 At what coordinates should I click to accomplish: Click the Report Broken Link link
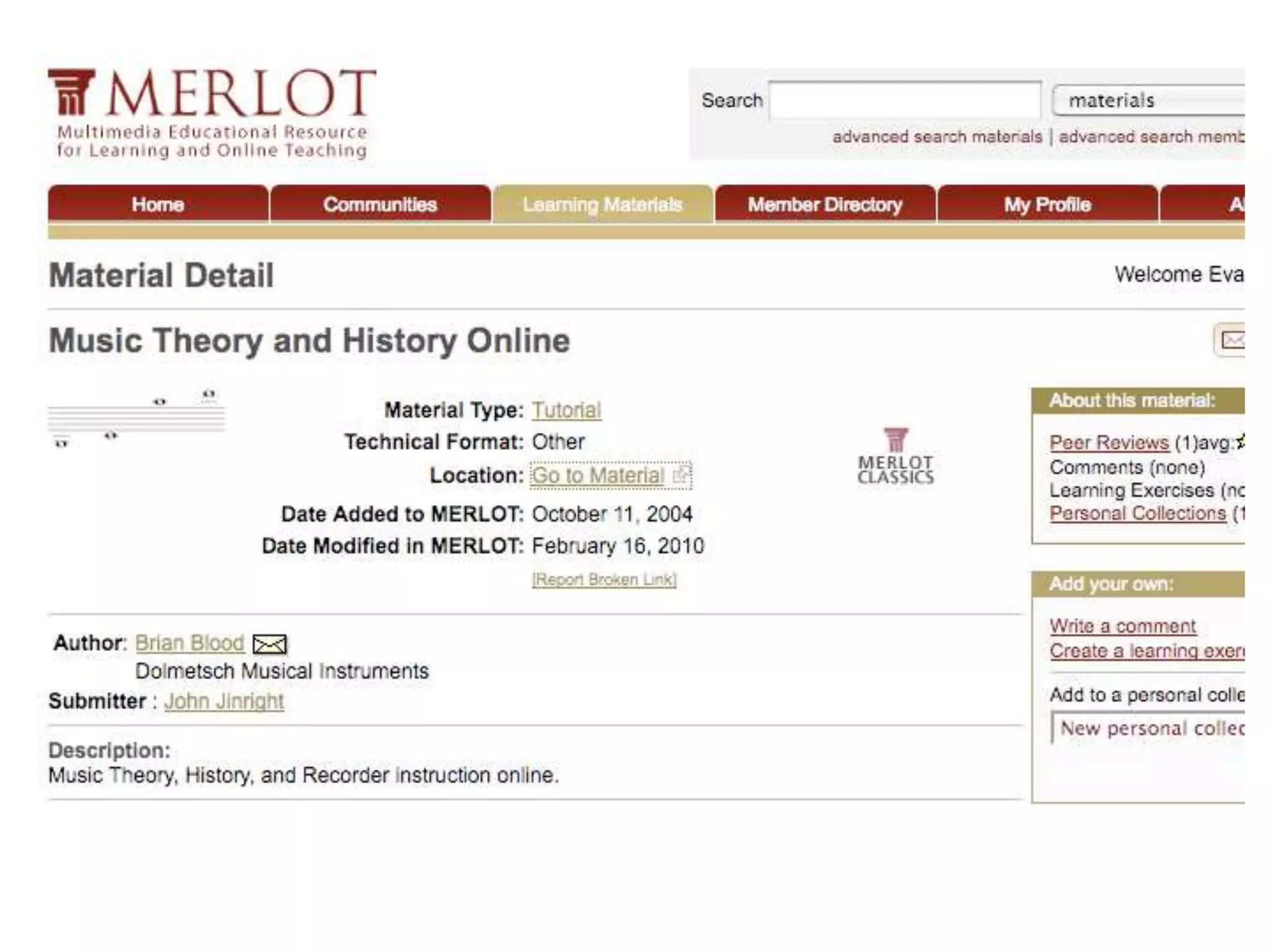604,580
